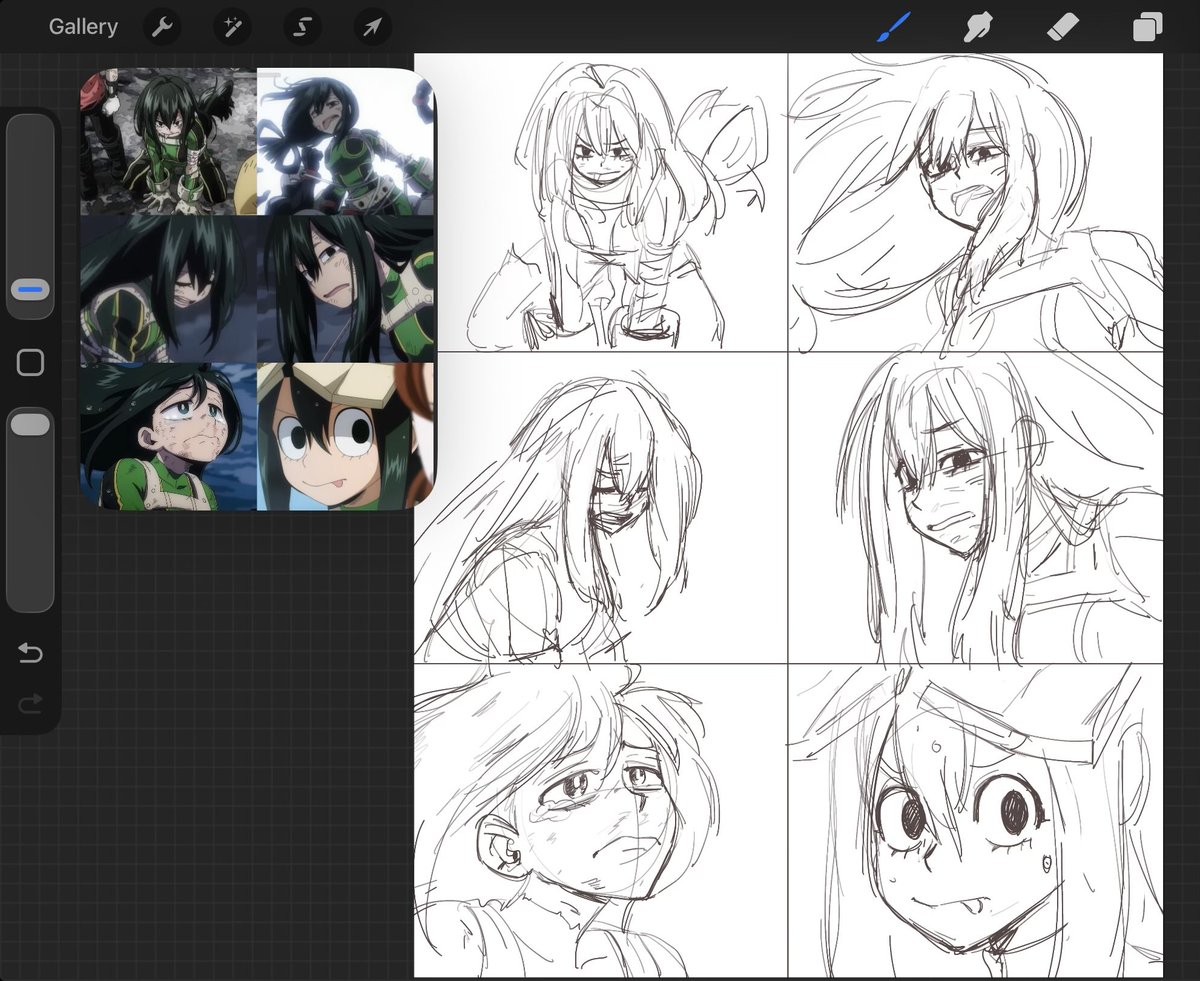Open the Selection tool
Viewport: 1200px width, 981px height.
point(302,27)
